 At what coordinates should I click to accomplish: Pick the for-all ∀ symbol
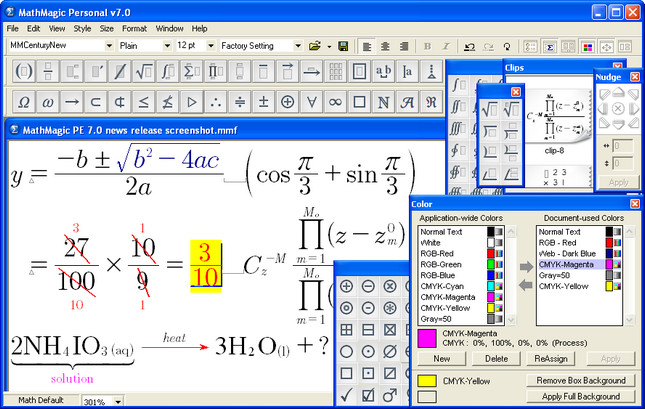pyautogui.click(x=311, y=102)
